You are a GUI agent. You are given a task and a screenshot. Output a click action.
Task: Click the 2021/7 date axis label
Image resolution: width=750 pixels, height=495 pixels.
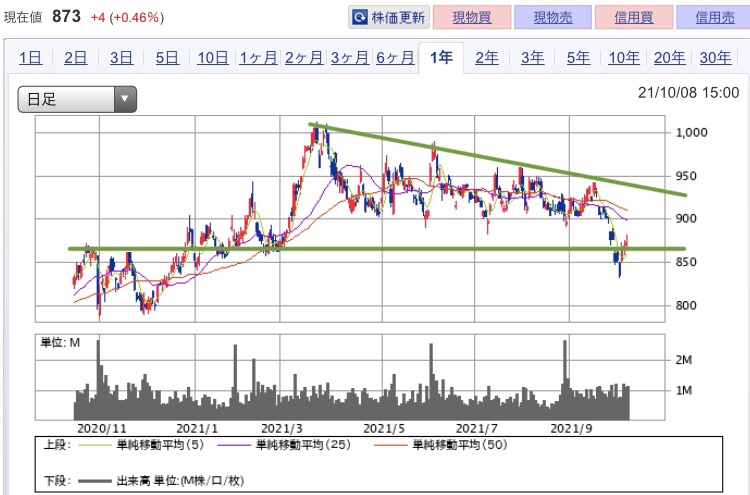(x=477, y=428)
